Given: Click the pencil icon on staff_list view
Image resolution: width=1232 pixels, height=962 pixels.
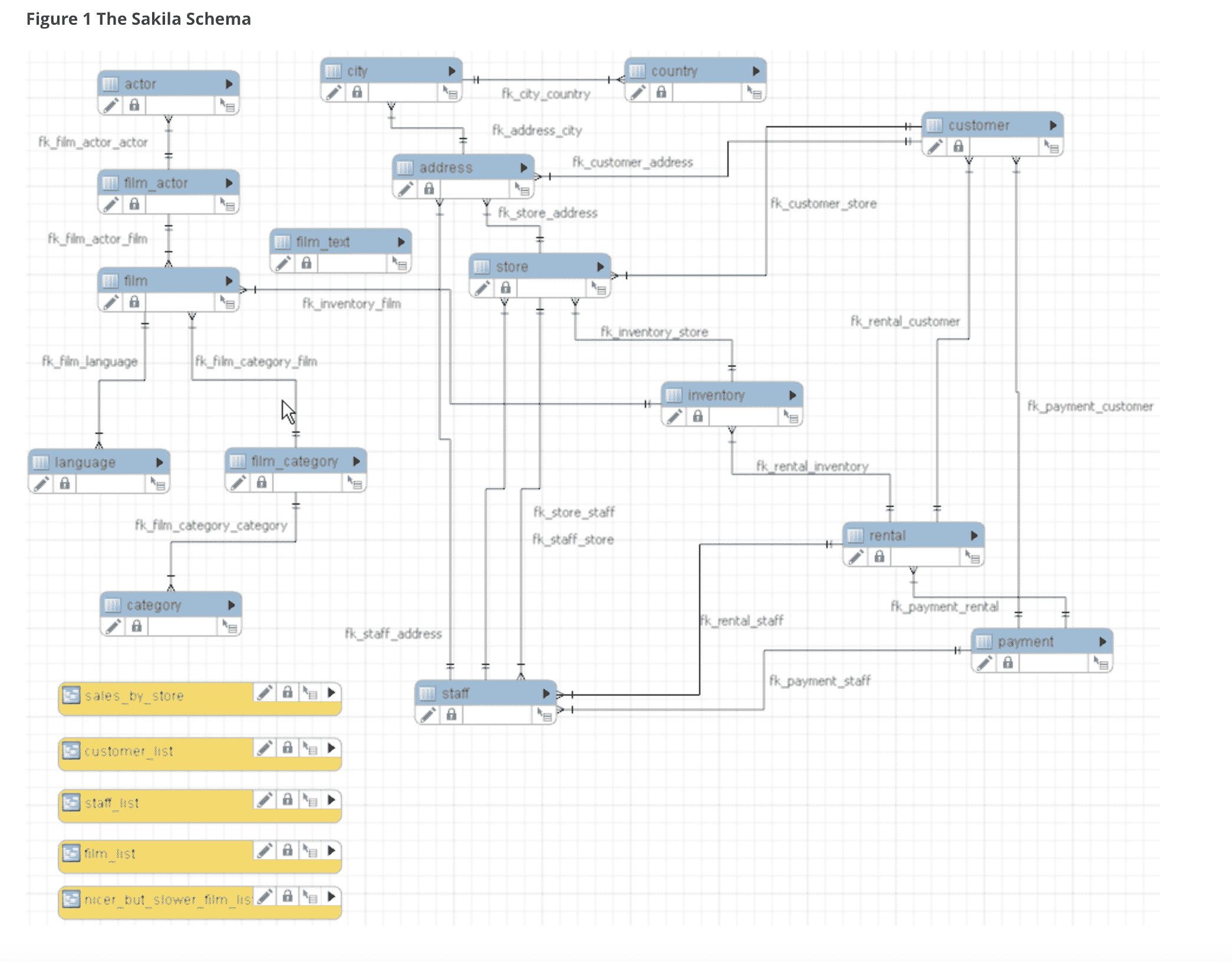Looking at the screenshot, I should [265, 800].
